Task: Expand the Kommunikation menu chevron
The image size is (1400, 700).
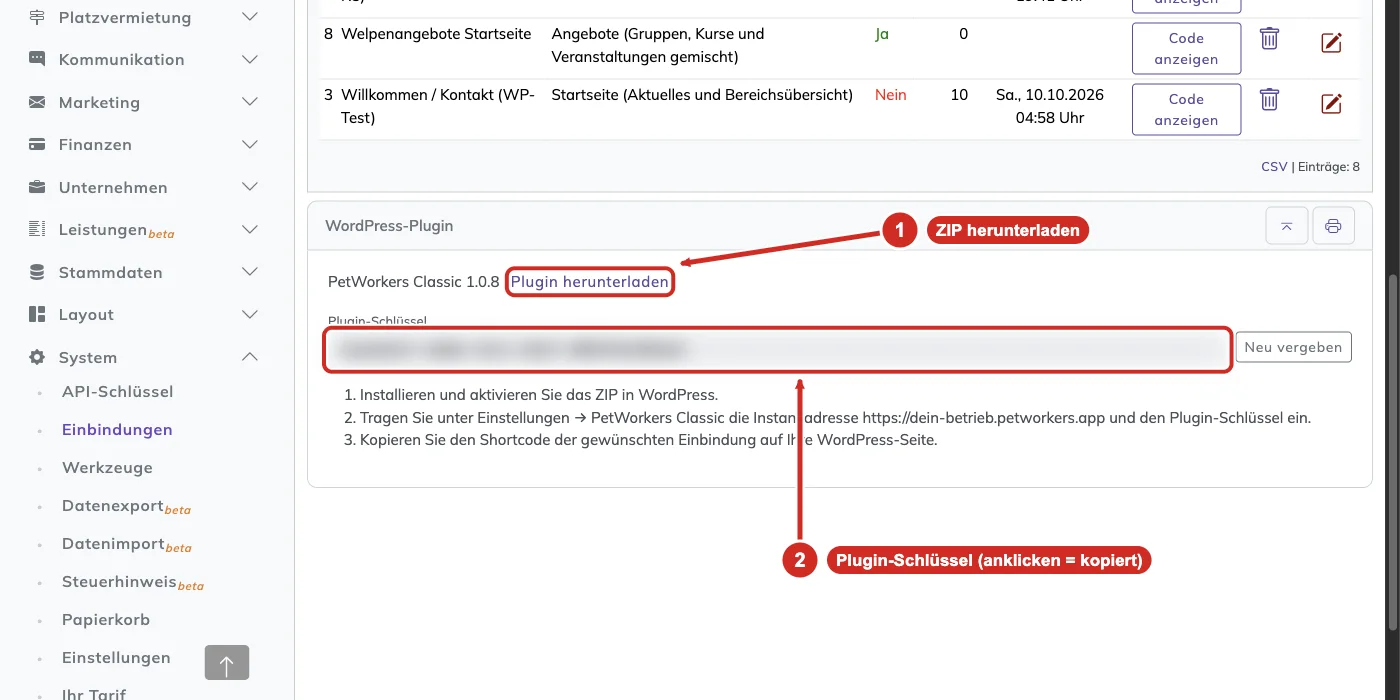Action: click(x=250, y=59)
